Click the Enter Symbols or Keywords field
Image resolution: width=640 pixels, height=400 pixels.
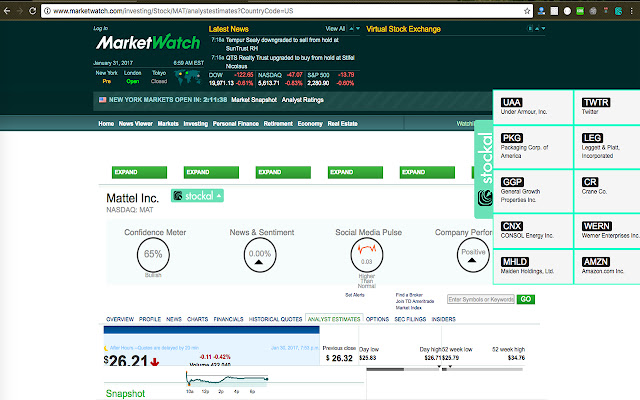(x=481, y=299)
